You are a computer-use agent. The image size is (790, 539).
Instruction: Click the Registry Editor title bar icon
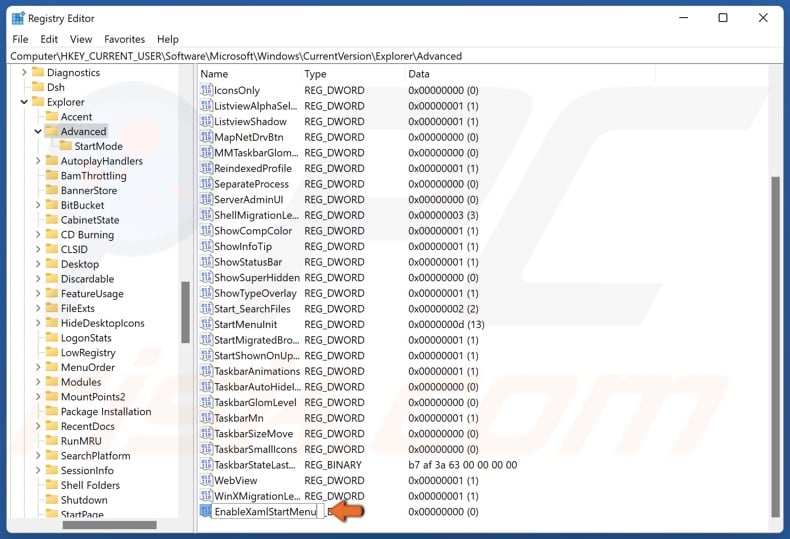pyautogui.click(x=18, y=18)
